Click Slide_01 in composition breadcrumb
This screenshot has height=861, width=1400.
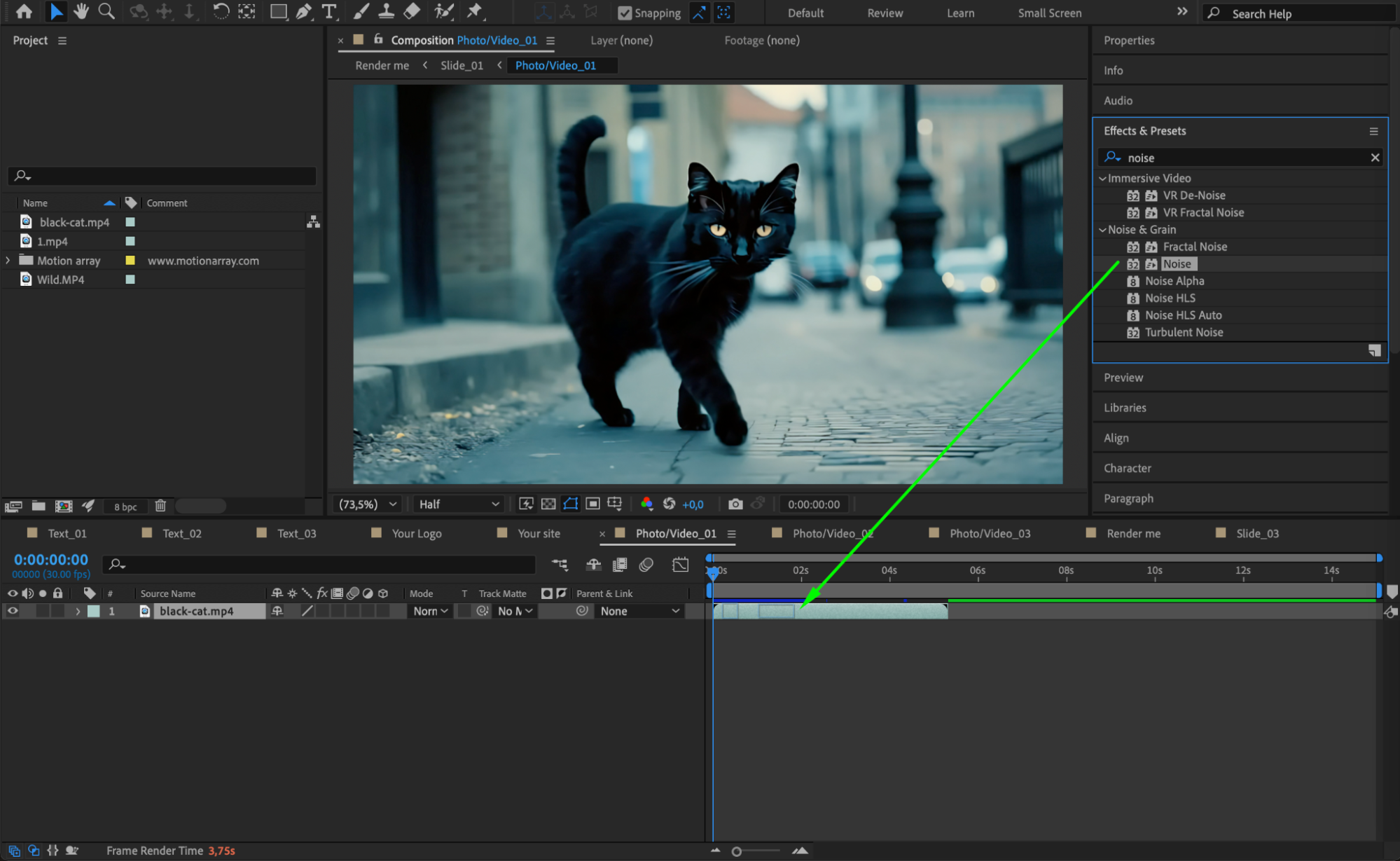point(462,65)
